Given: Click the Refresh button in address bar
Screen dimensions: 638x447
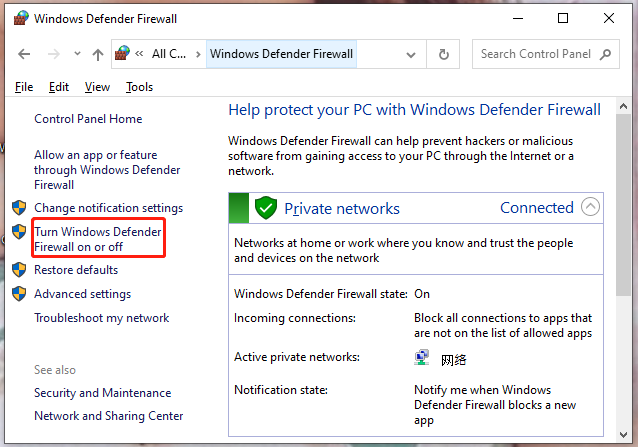Looking at the screenshot, I should 444,54.
